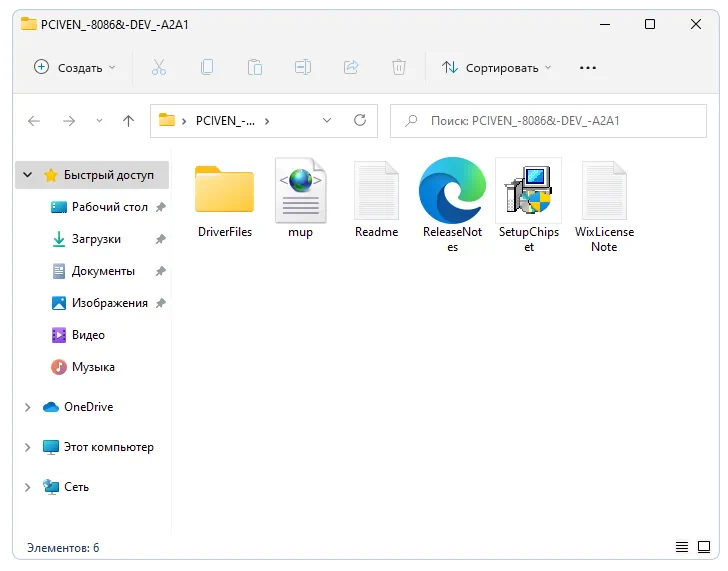The image size is (728, 571).
Task: Click the breadcrumb arrow after PCIVEN_-...
Action: (267, 121)
